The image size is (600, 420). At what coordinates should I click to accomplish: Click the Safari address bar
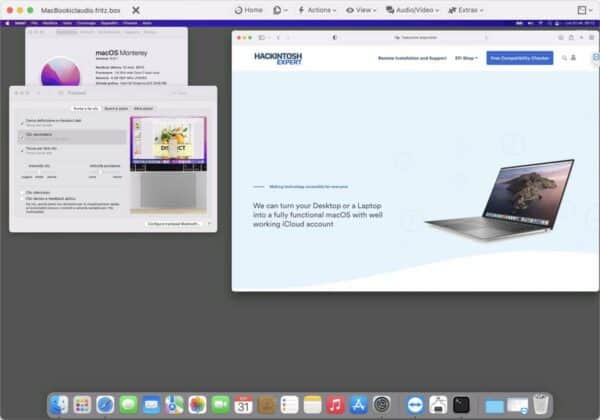(x=416, y=37)
